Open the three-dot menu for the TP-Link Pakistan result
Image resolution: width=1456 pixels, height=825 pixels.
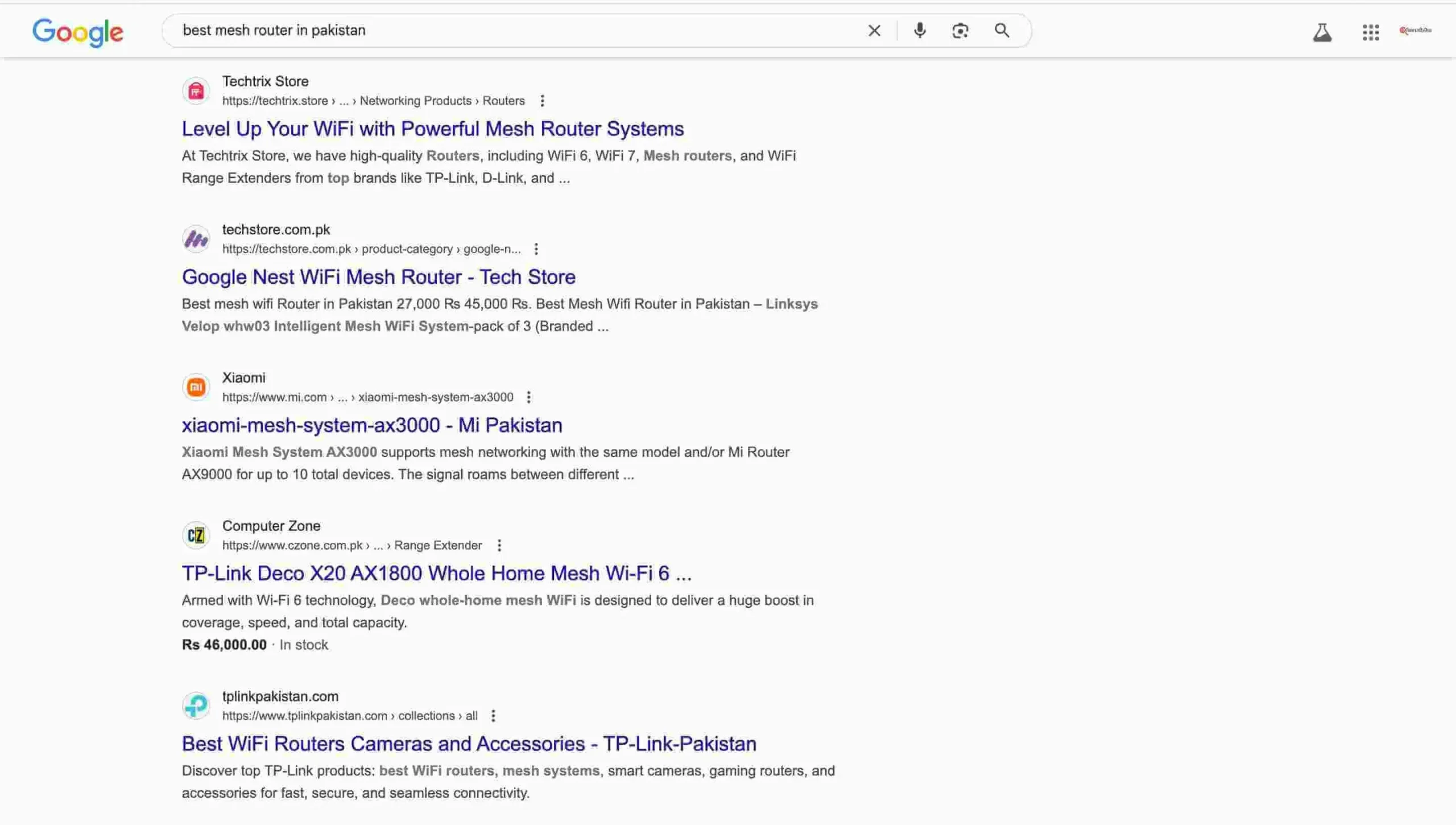[x=494, y=716]
